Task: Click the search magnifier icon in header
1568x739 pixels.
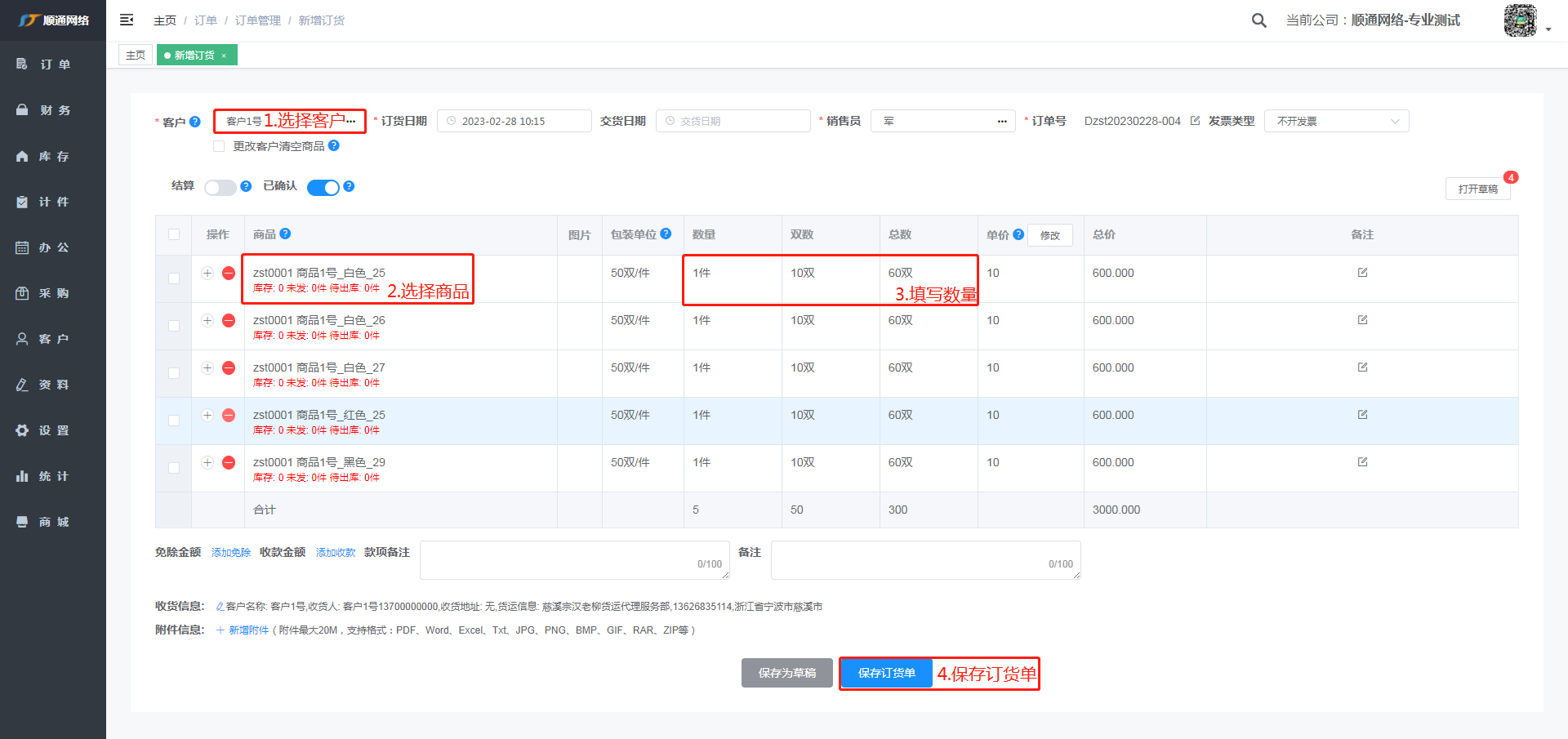Action: [1258, 20]
